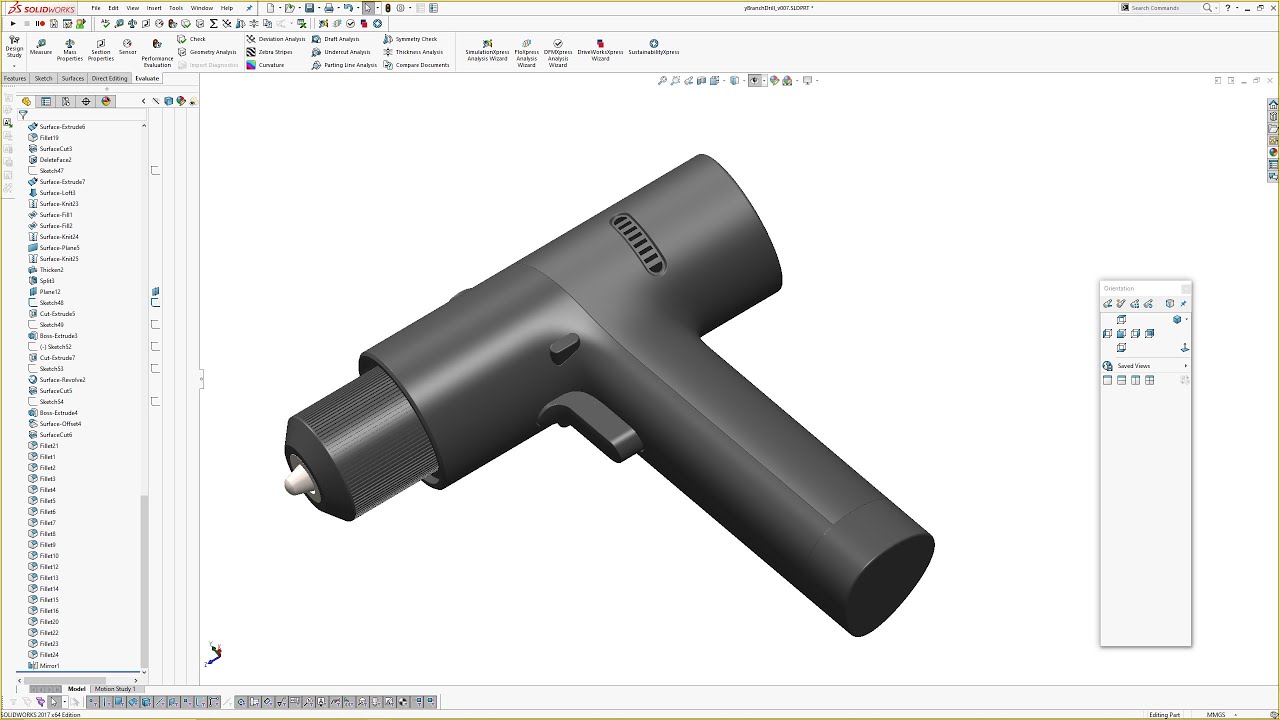Select the Sensor tool

127,47
